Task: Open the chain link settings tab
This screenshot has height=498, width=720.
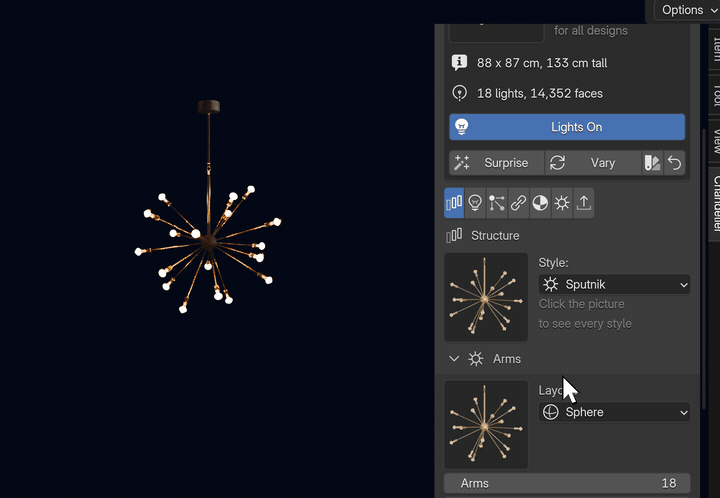Action: (x=518, y=202)
